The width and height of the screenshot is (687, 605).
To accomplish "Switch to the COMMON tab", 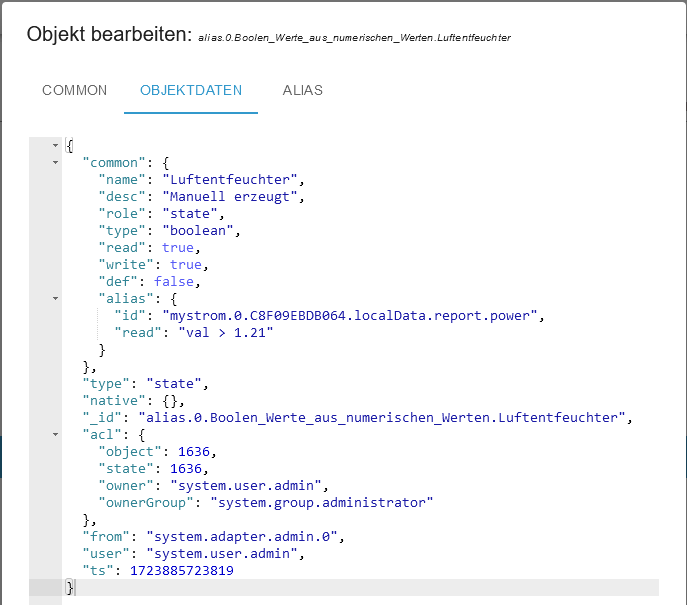I will [x=74, y=90].
